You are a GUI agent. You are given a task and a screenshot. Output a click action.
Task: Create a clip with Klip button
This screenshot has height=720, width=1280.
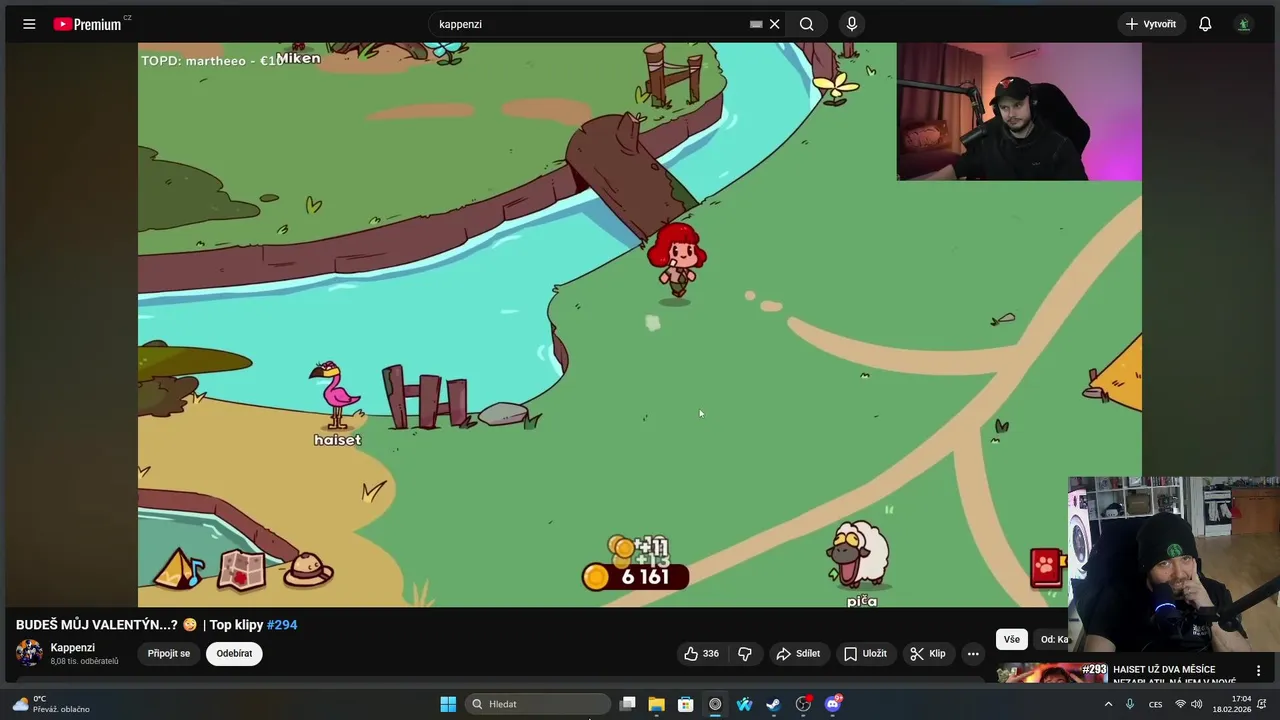[928, 653]
